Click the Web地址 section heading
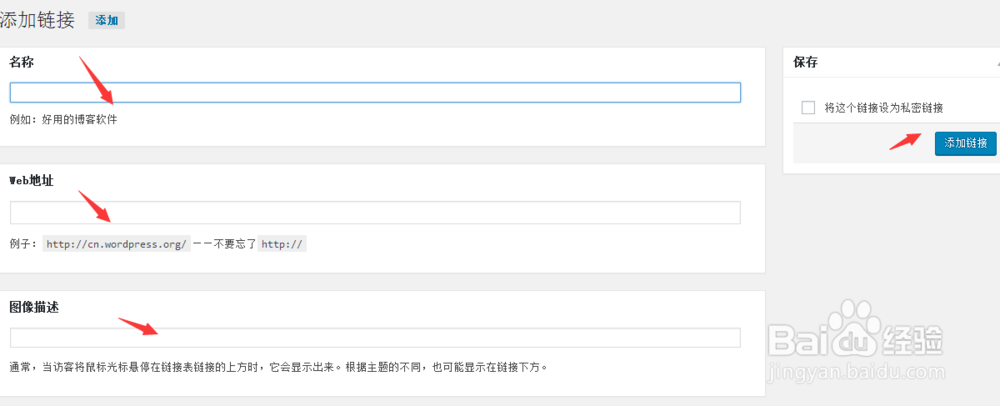This screenshot has width=1000, height=406. pyautogui.click(x=31, y=181)
